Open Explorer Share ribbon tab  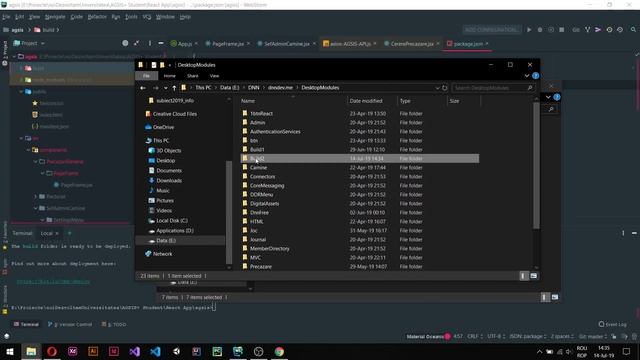193,76
